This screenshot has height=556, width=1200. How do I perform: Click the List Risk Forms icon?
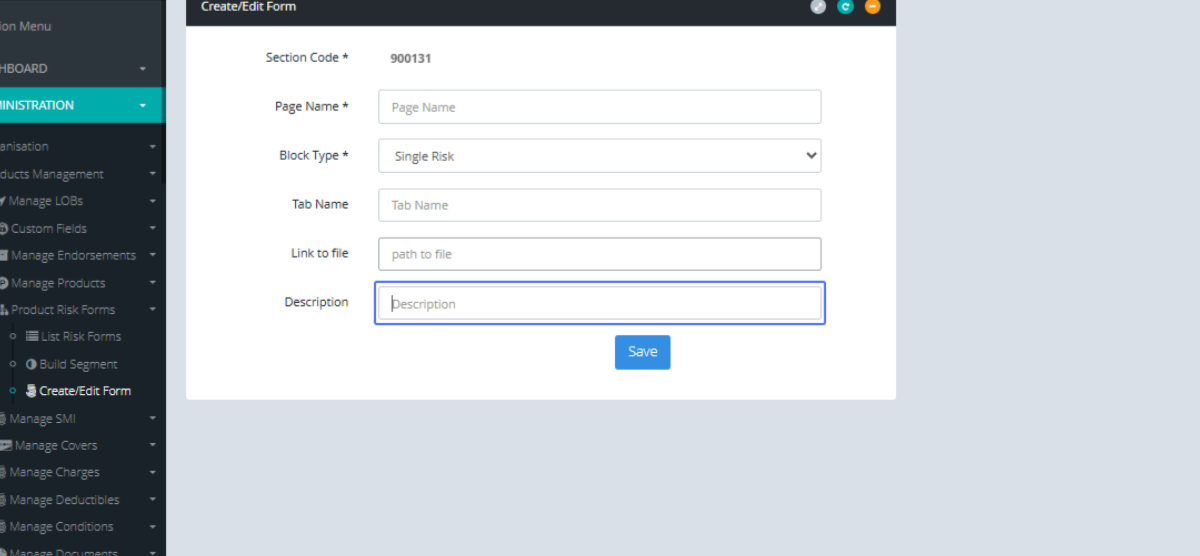pyautogui.click(x=32, y=337)
